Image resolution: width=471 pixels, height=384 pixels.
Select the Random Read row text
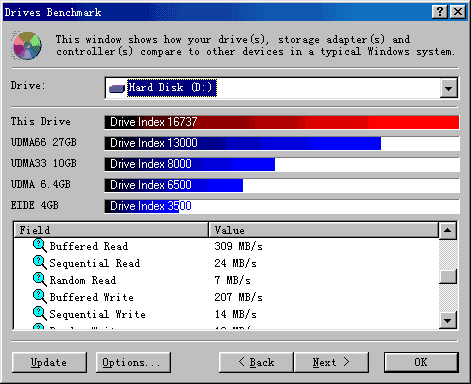[83, 280]
